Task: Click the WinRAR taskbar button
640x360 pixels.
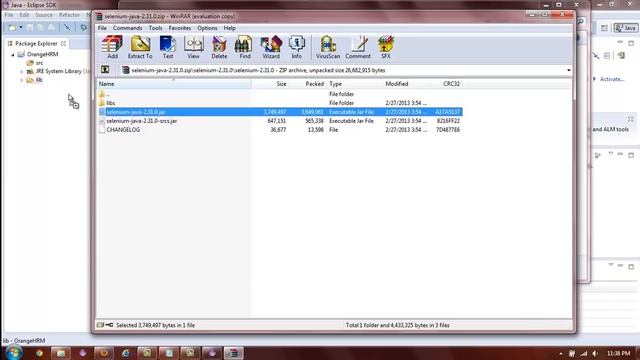Action: (233, 353)
